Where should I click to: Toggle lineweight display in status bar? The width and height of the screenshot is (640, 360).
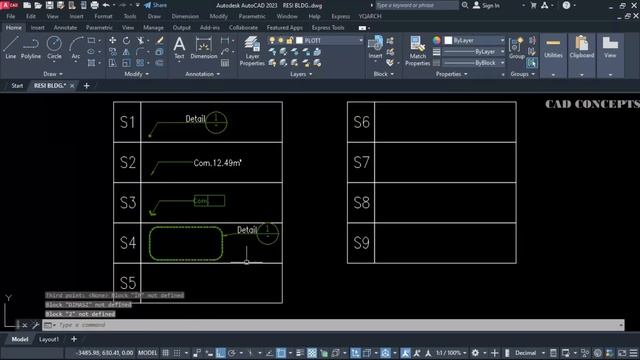pos(300,353)
